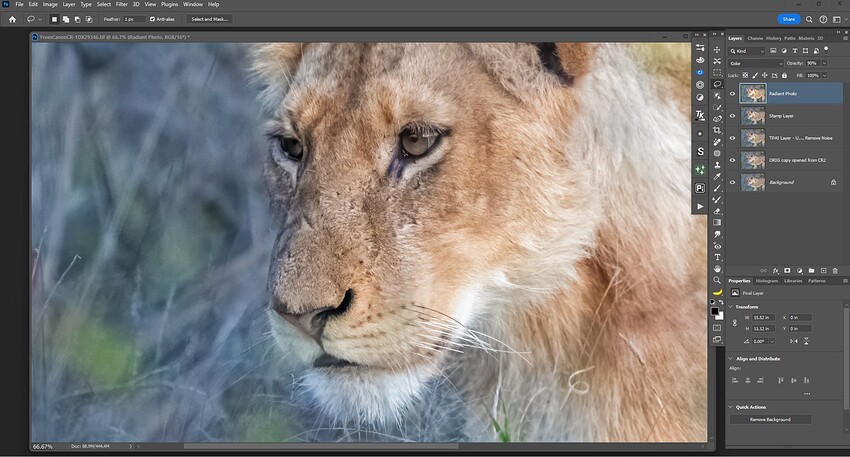Viewport: 850px width, 457px height.
Task: Switch to the History tab
Action: click(x=774, y=38)
